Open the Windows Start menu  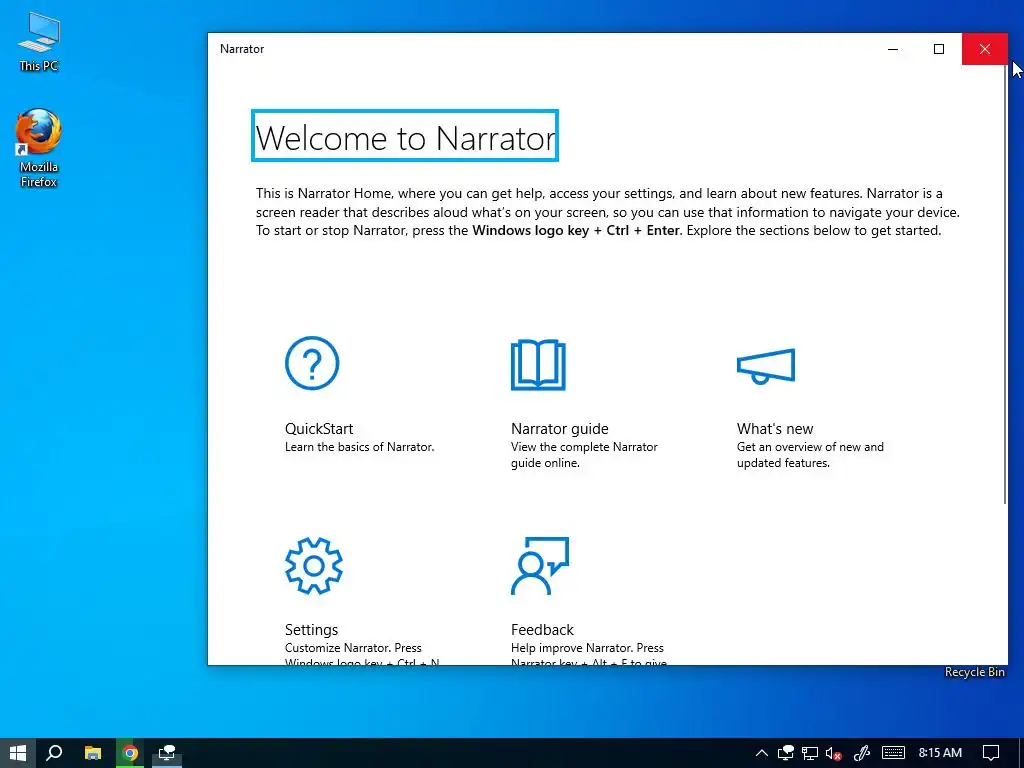point(18,753)
